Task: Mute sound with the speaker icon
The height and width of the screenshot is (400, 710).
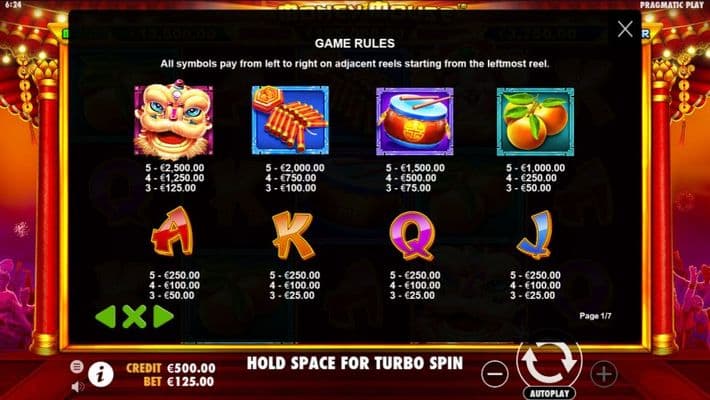Action: [x=77, y=386]
